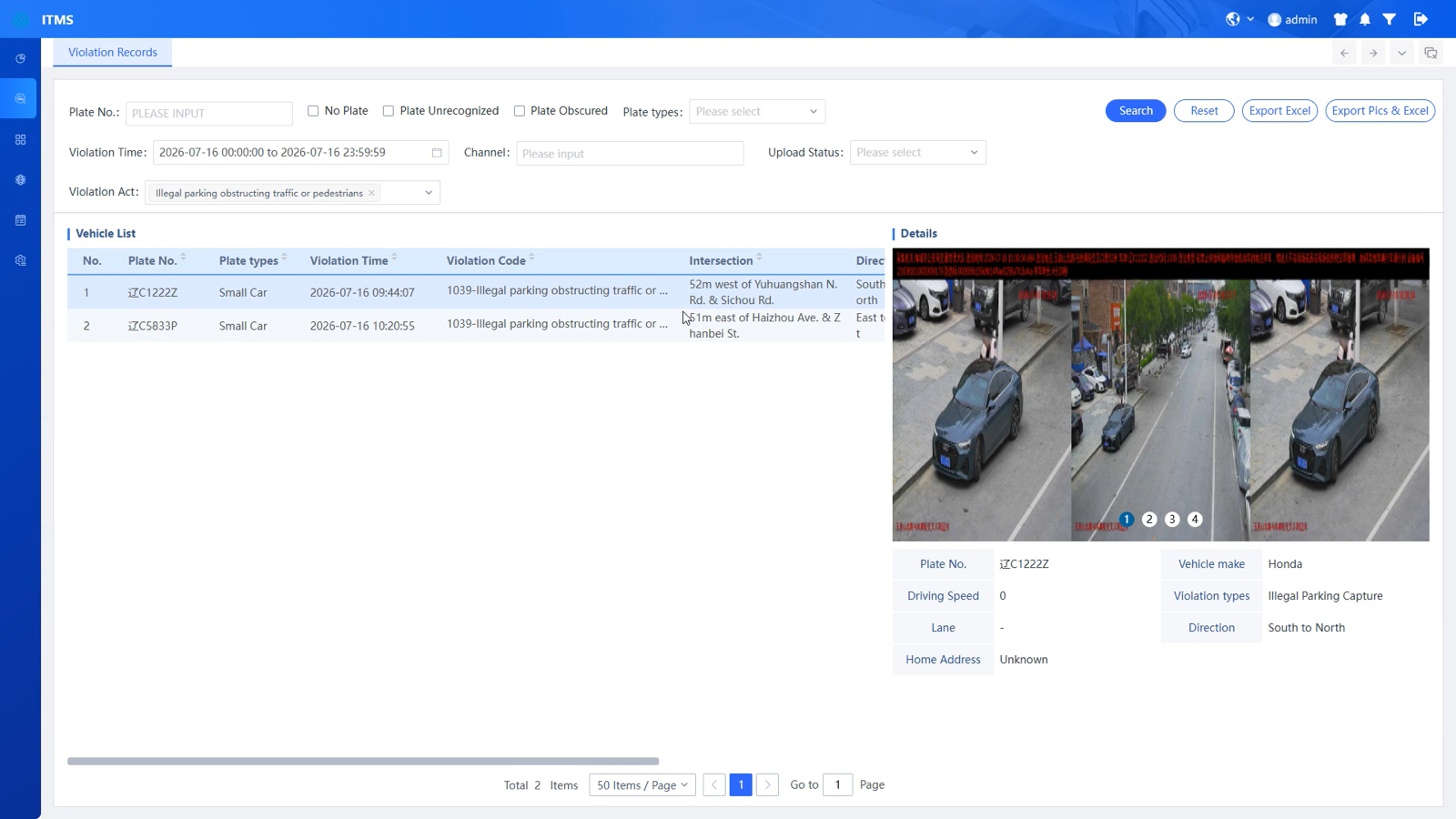Click the Export Pics & Excel button
Viewport: 1456px width, 819px height.
pyautogui.click(x=1380, y=111)
